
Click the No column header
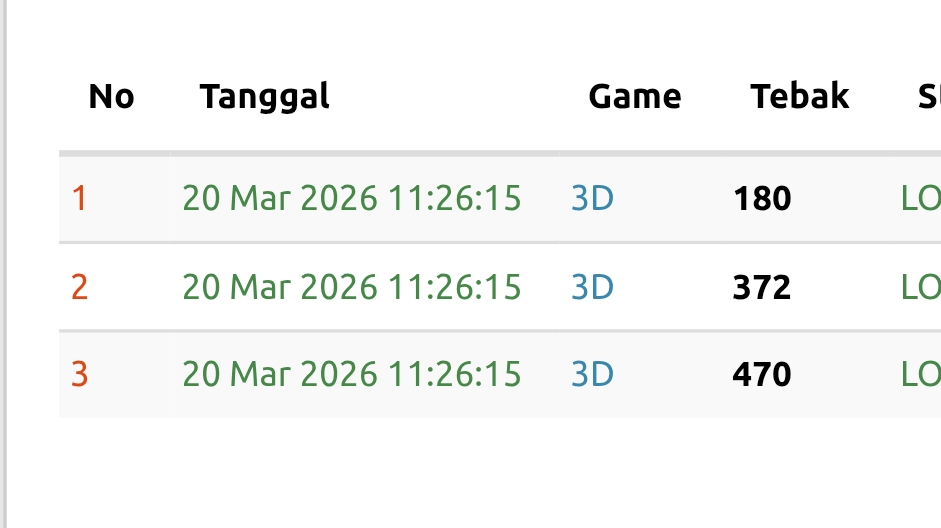(111, 97)
